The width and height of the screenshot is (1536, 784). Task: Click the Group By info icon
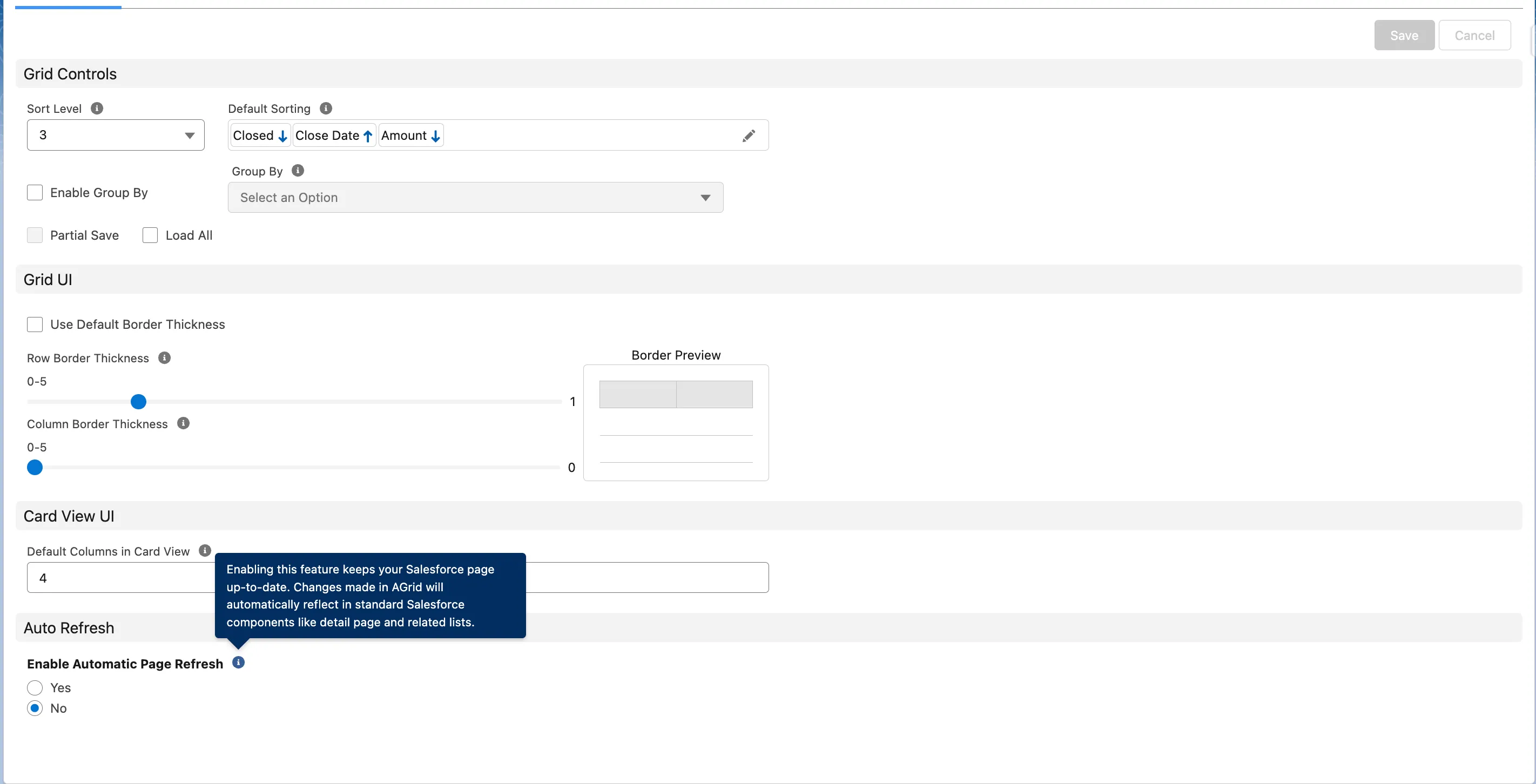(x=298, y=171)
